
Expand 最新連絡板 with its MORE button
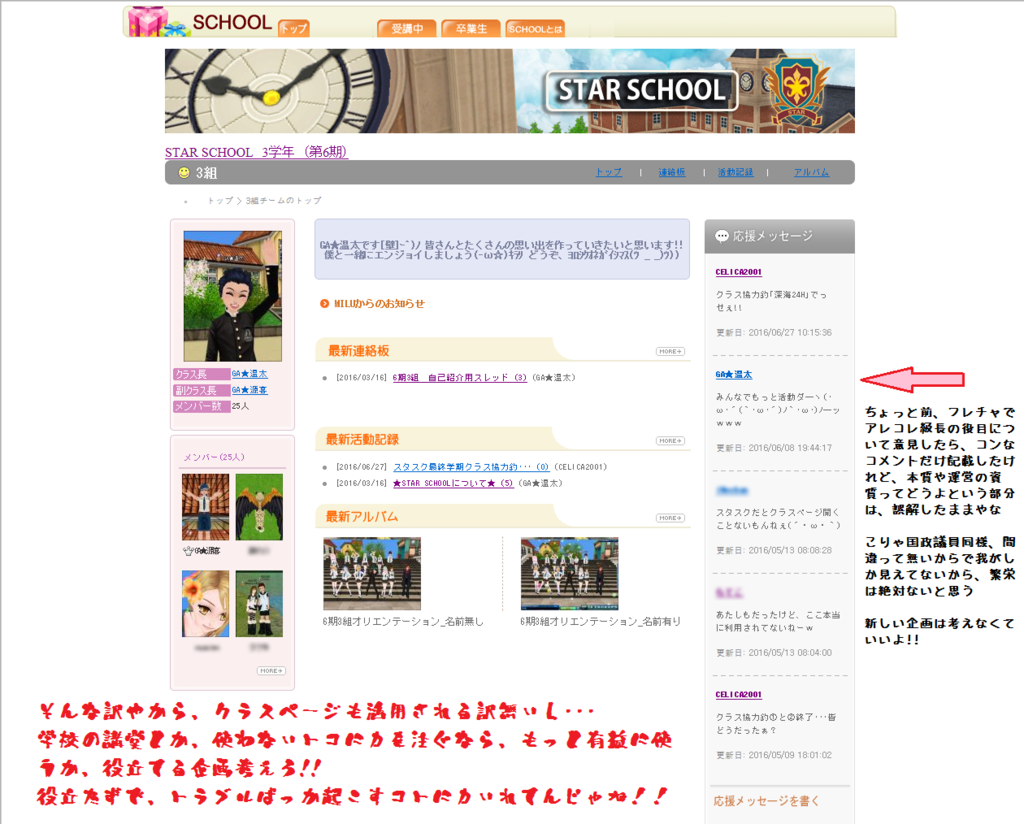pos(670,351)
